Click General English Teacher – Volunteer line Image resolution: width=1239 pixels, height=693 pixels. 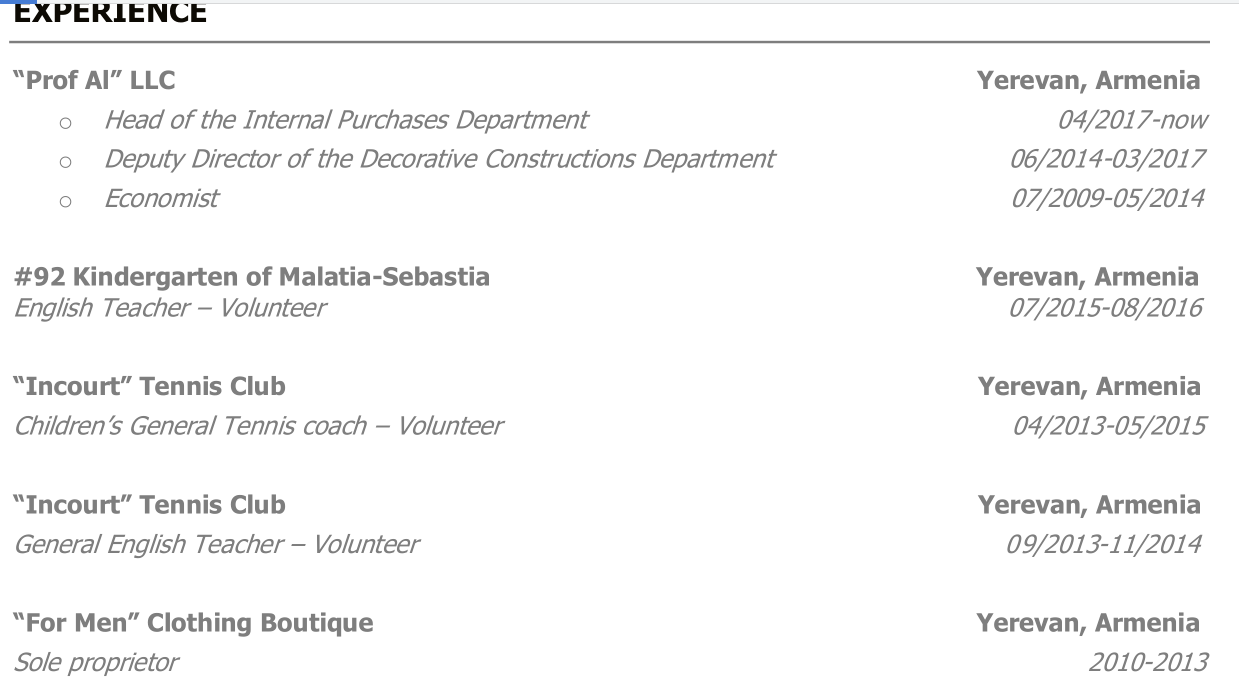point(216,544)
